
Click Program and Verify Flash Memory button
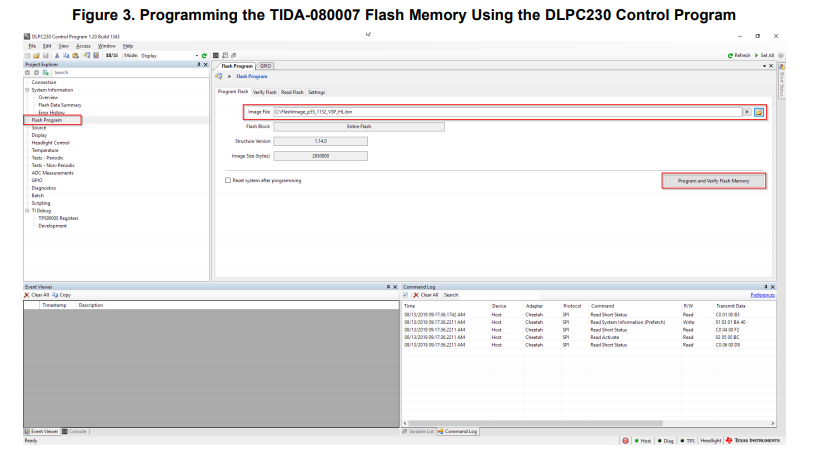click(x=713, y=181)
